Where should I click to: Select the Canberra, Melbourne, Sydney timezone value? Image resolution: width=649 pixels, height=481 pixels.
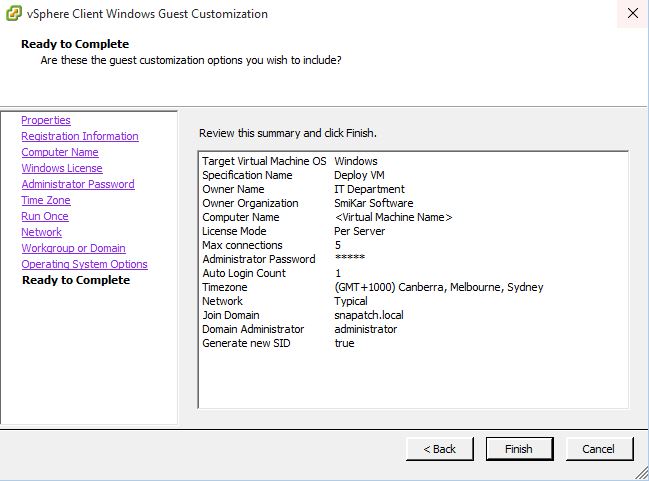(439, 287)
